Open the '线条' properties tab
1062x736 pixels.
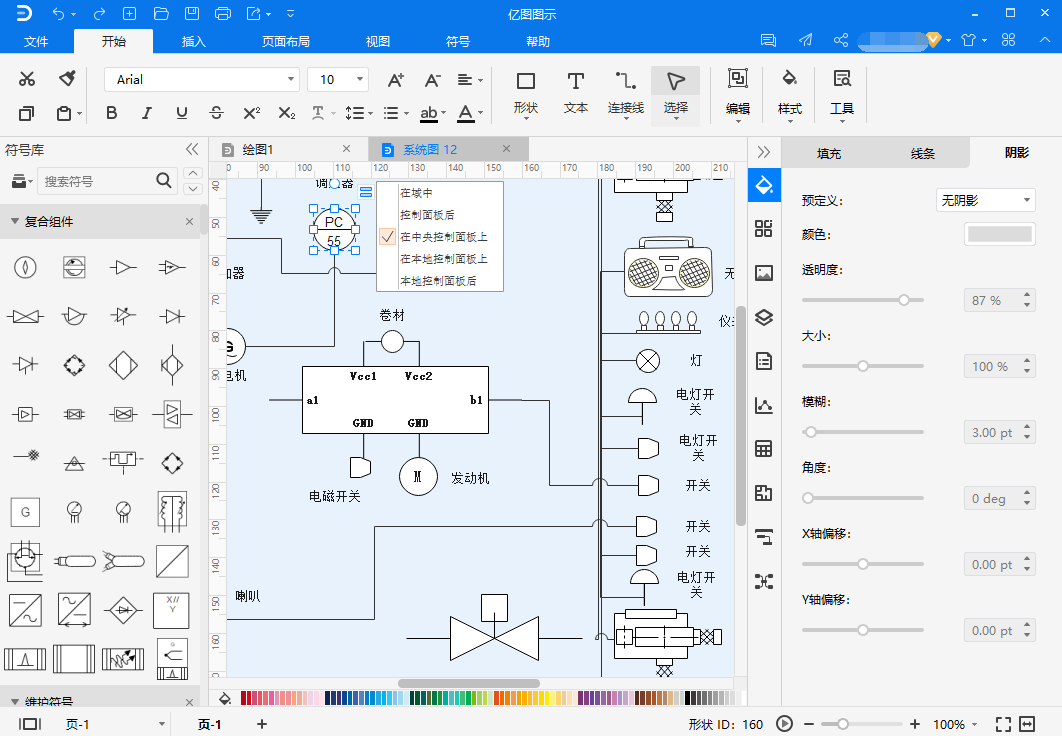pos(922,153)
